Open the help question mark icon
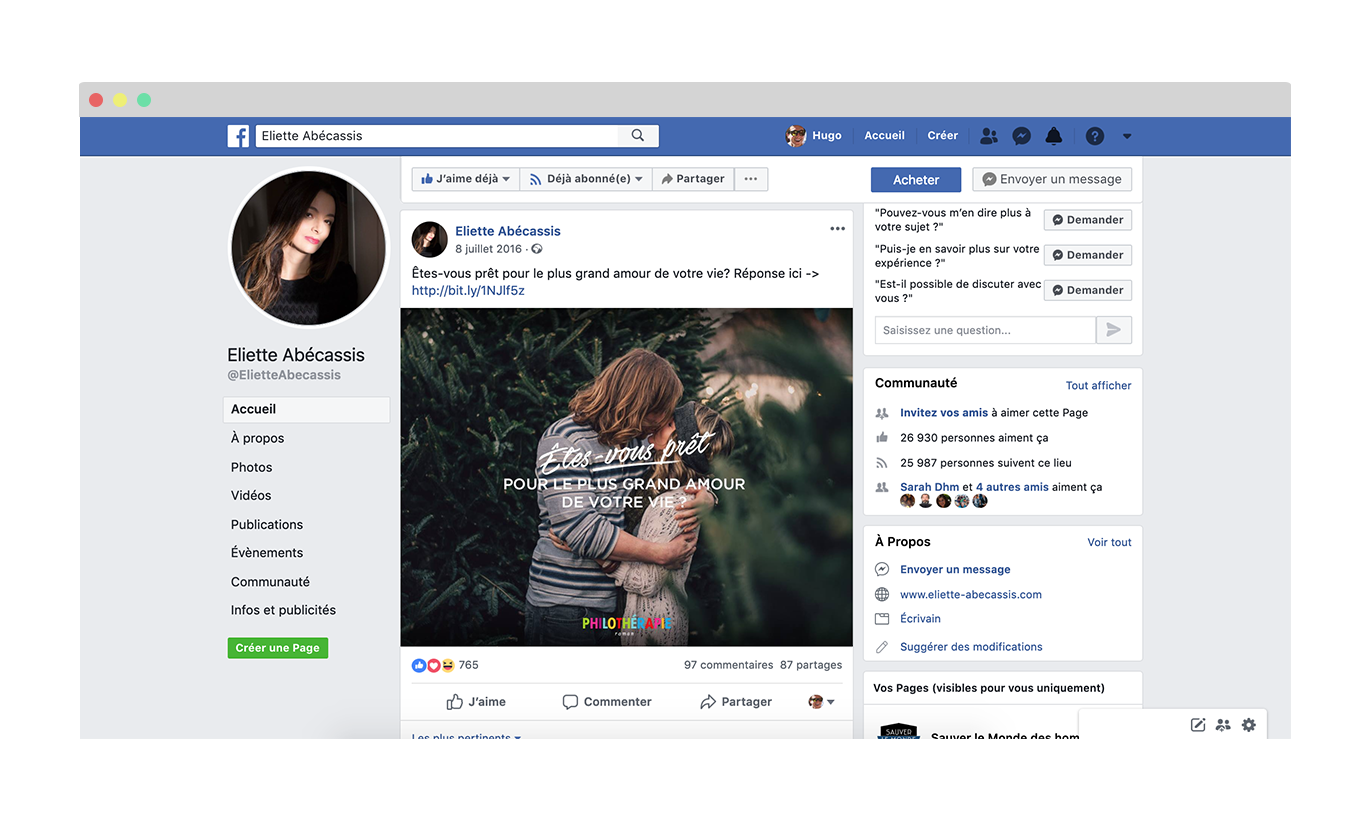 click(1095, 136)
